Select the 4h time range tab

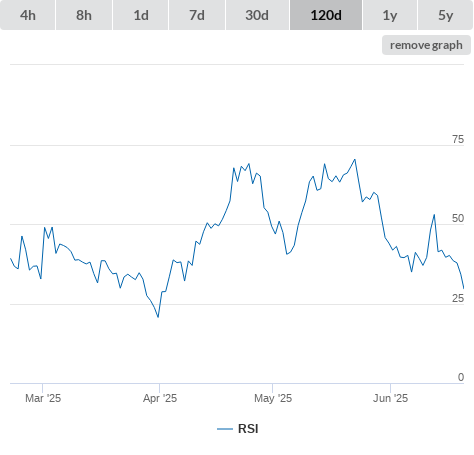click(28, 15)
